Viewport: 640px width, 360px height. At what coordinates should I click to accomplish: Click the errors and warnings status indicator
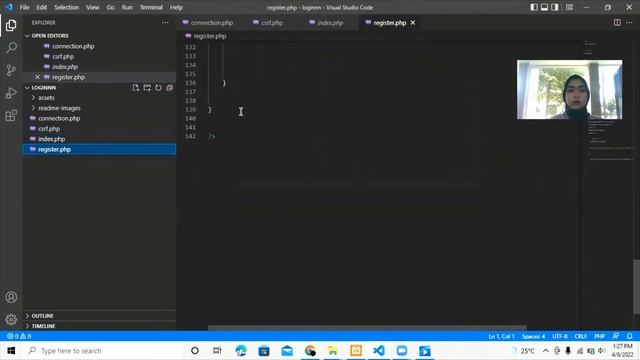point(19,336)
